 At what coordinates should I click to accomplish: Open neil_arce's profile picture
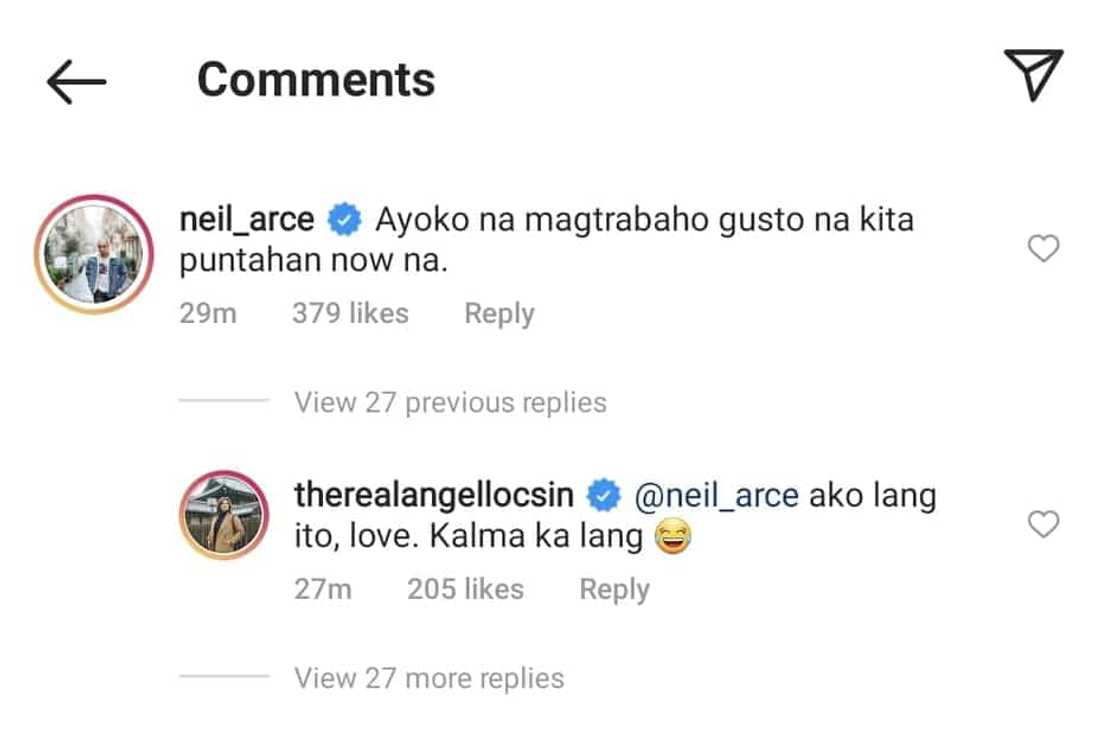pyautogui.click(x=93, y=255)
